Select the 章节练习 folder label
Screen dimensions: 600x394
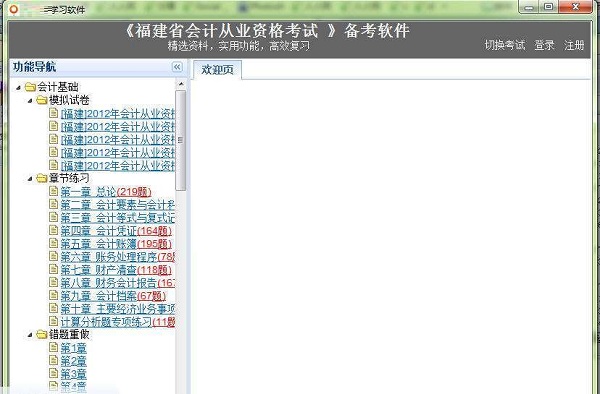[69, 178]
